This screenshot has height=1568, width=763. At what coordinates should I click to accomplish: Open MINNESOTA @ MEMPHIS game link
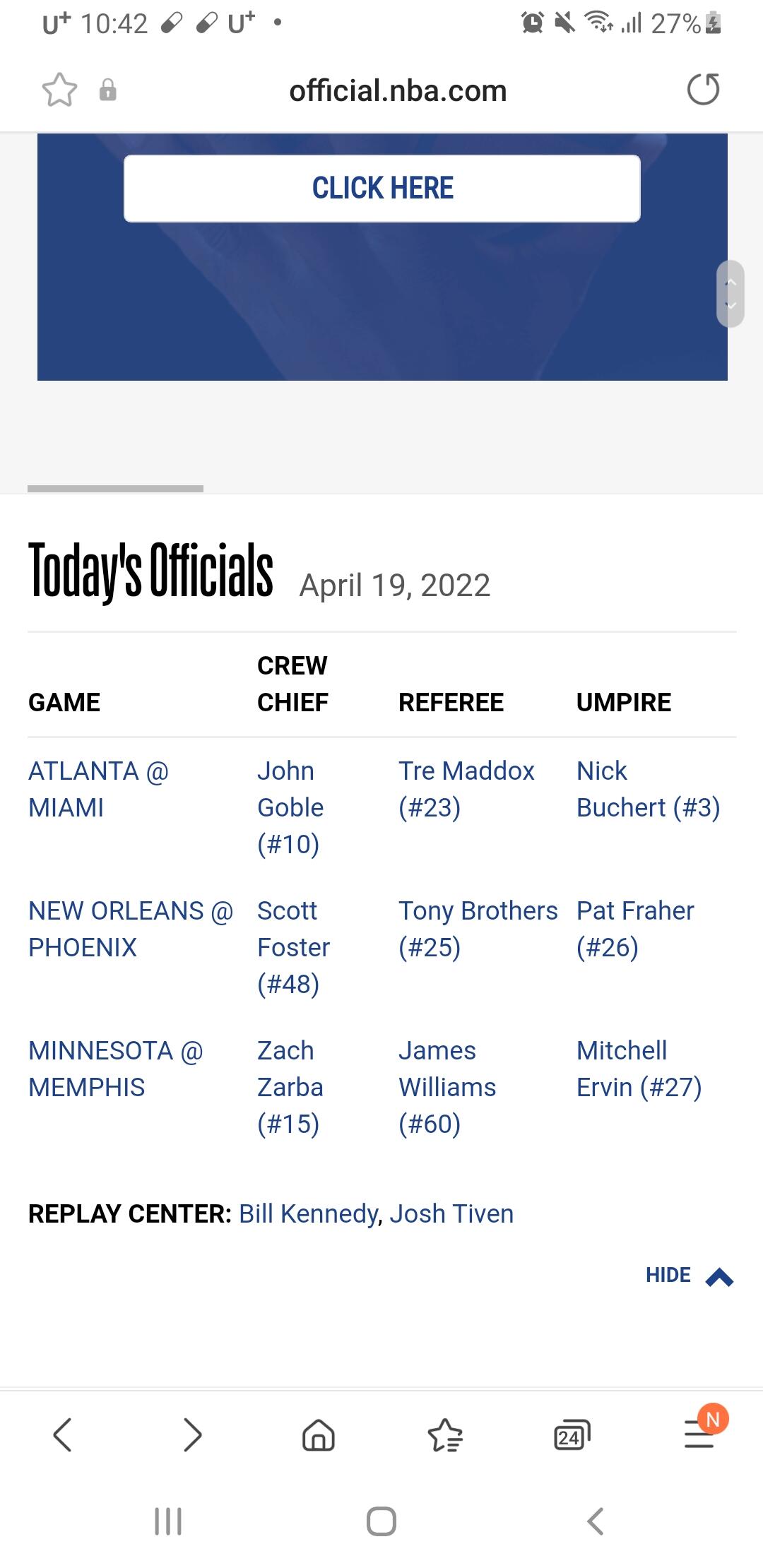click(115, 1069)
